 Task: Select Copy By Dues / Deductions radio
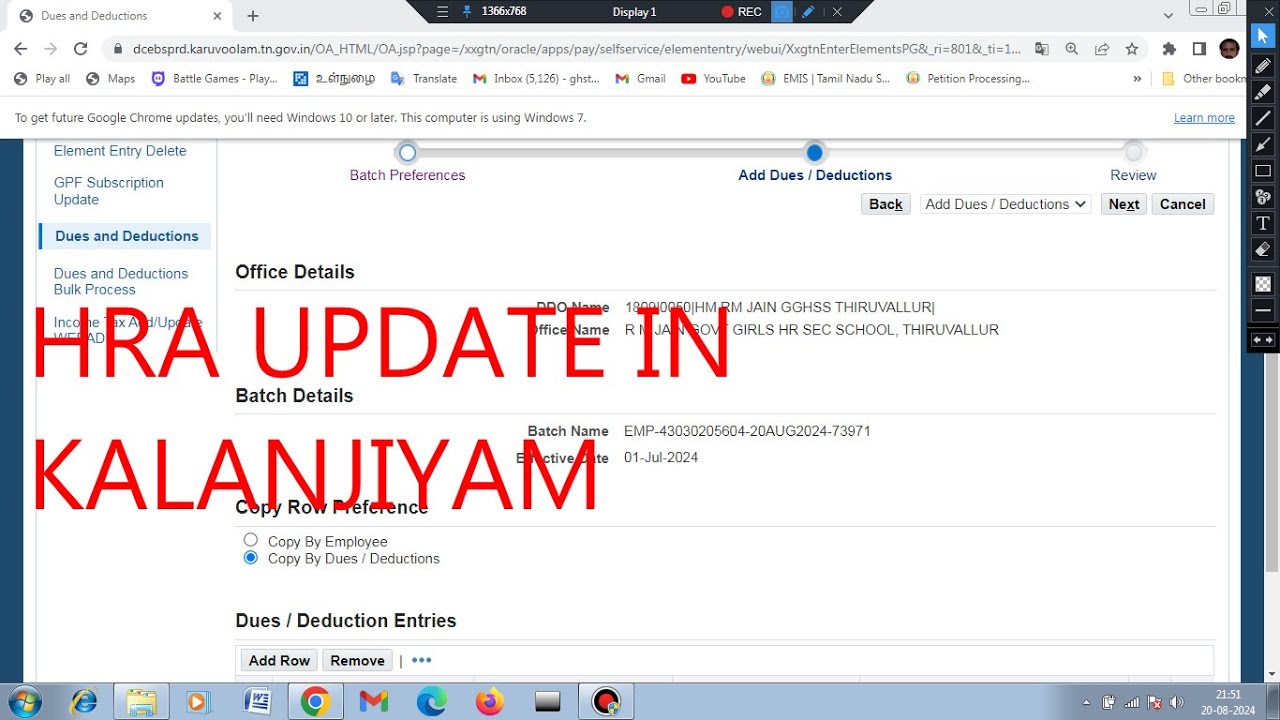251,557
